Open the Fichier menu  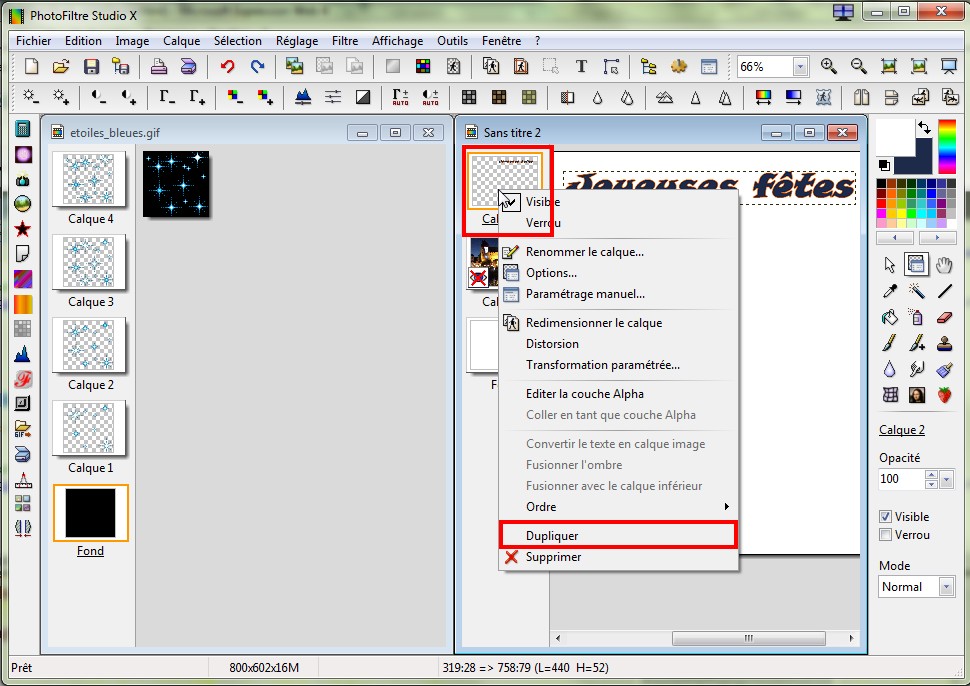[x=33, y=41]
